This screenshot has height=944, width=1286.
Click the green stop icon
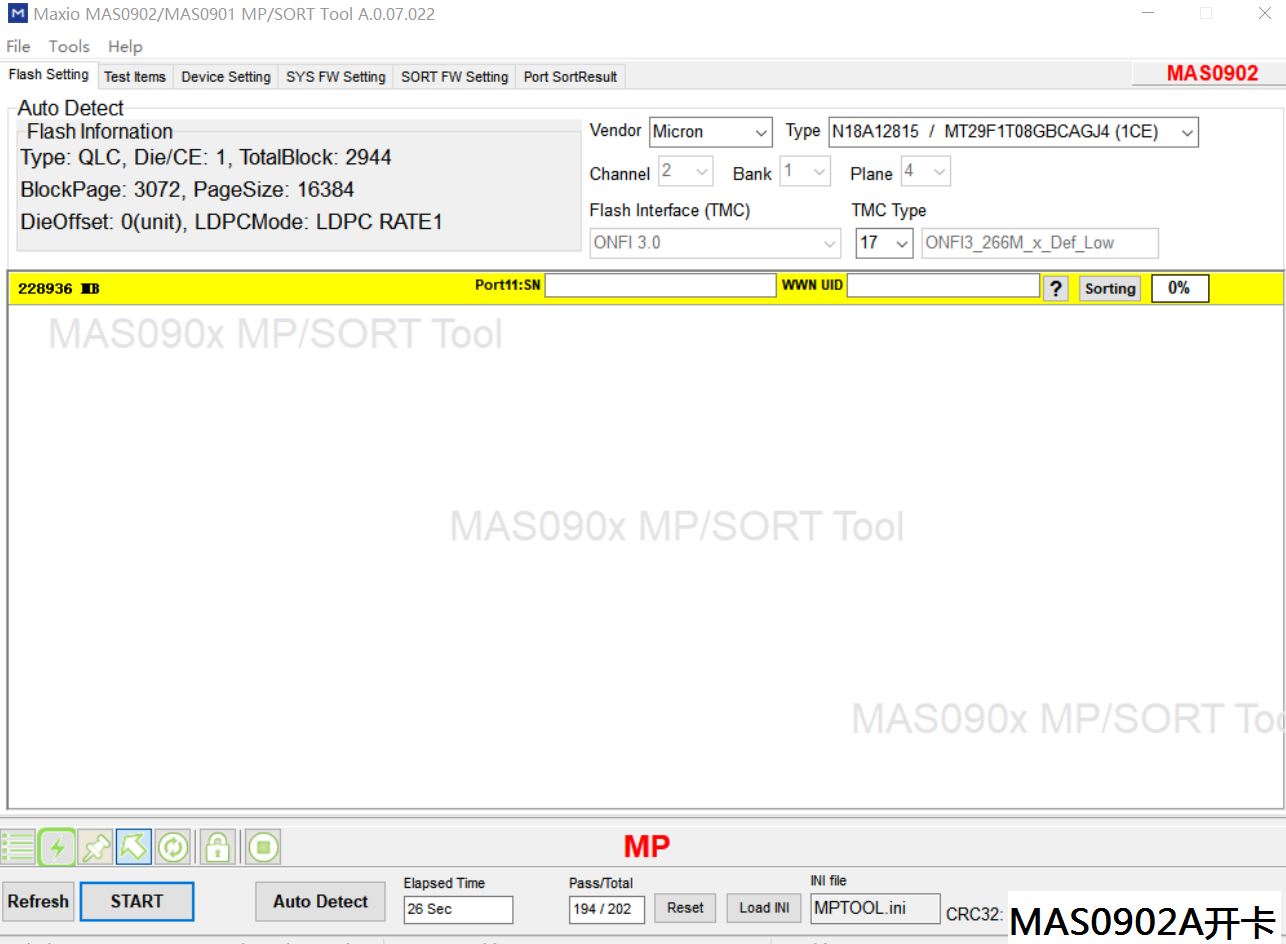click(x=263, y=847)
